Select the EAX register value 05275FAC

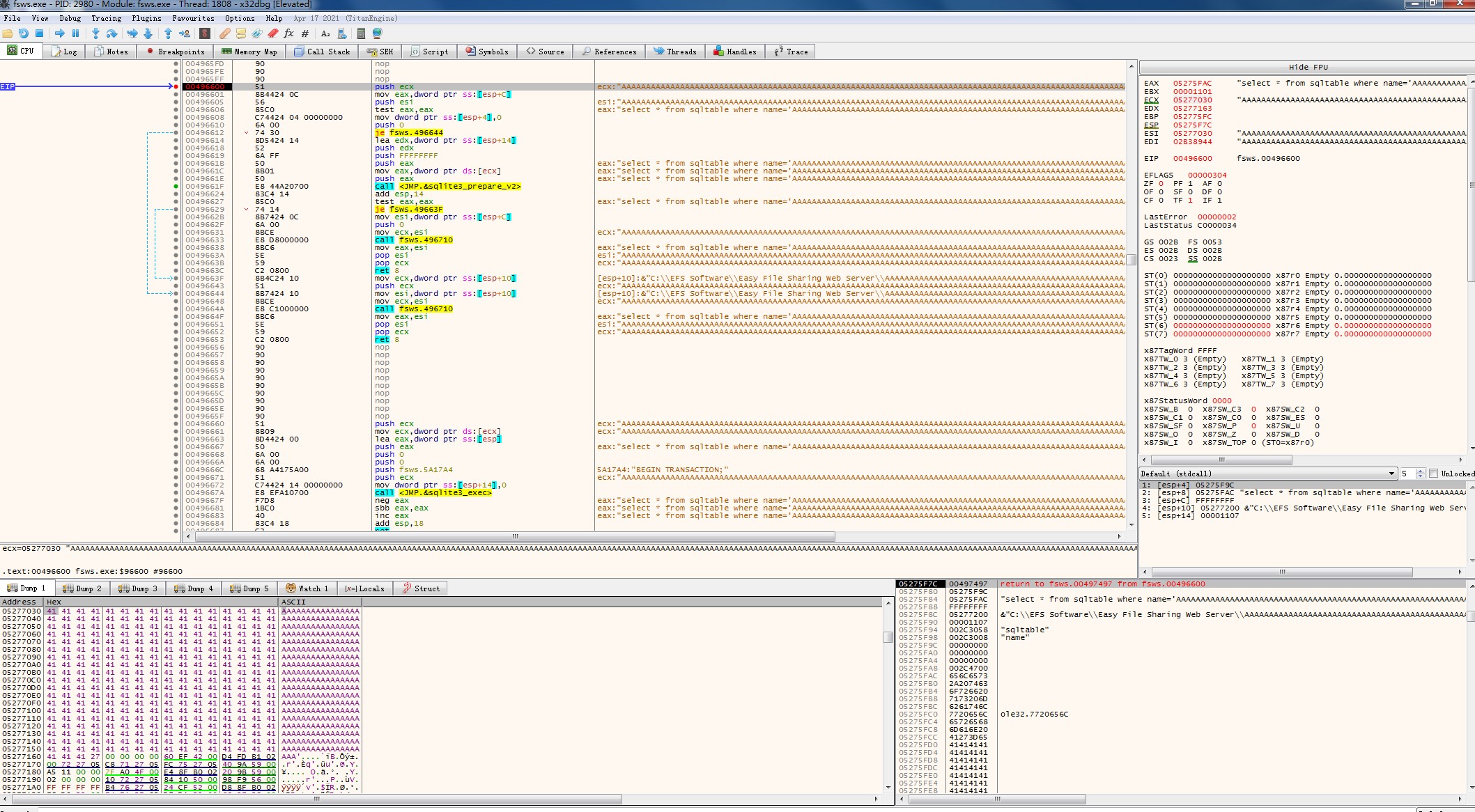1192,84
